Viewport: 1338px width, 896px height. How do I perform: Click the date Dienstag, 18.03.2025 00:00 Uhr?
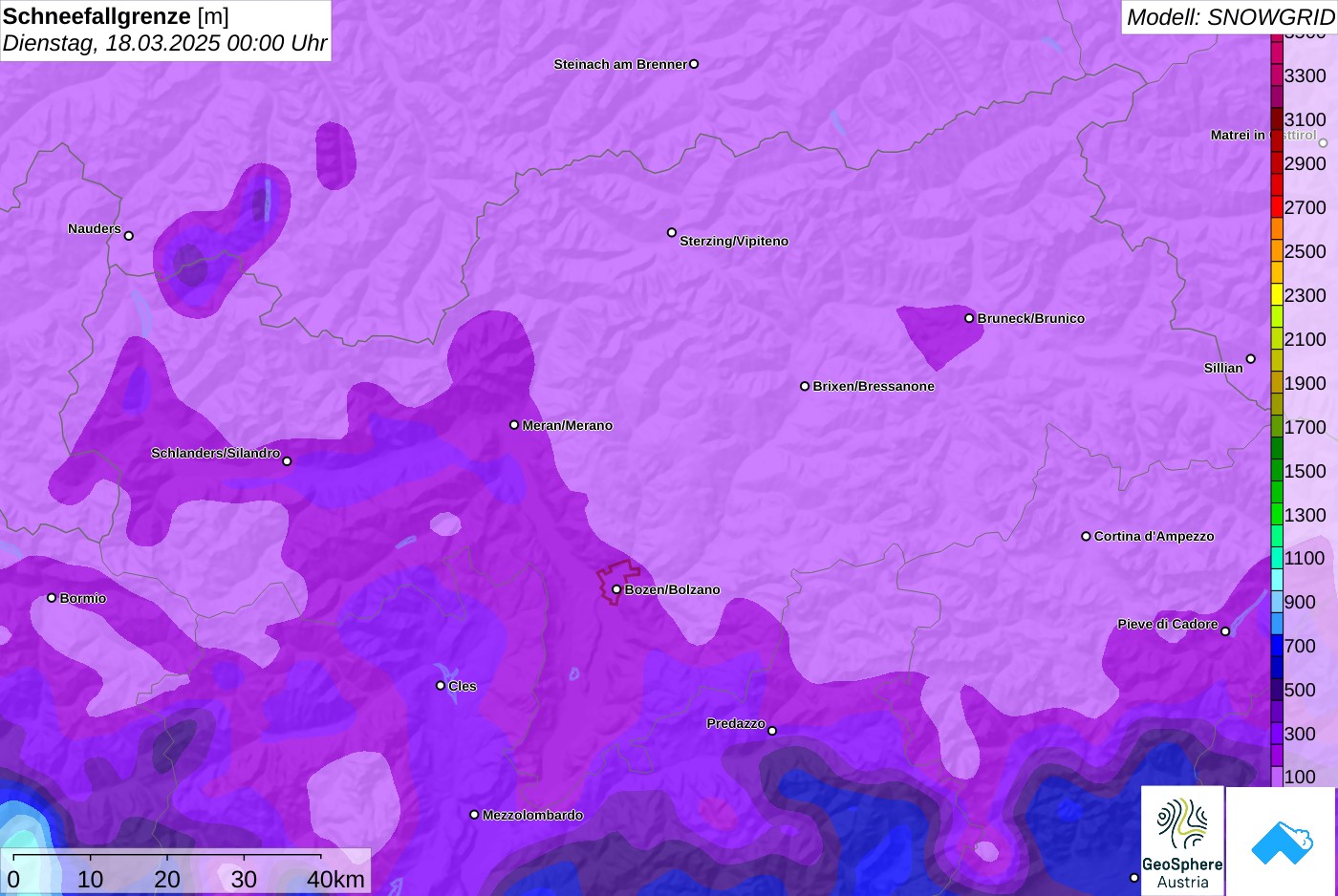pyautogui.click(x=164, y=43)
